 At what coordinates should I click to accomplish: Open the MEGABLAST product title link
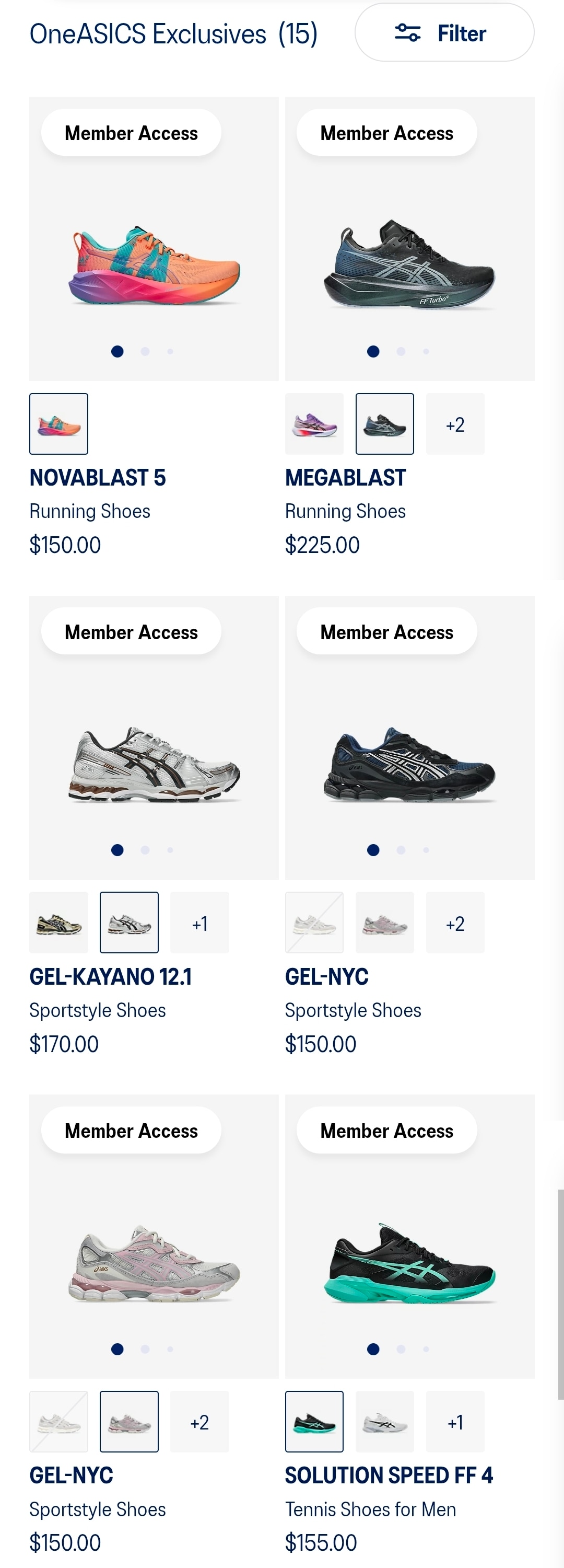[x=345, y=478]
